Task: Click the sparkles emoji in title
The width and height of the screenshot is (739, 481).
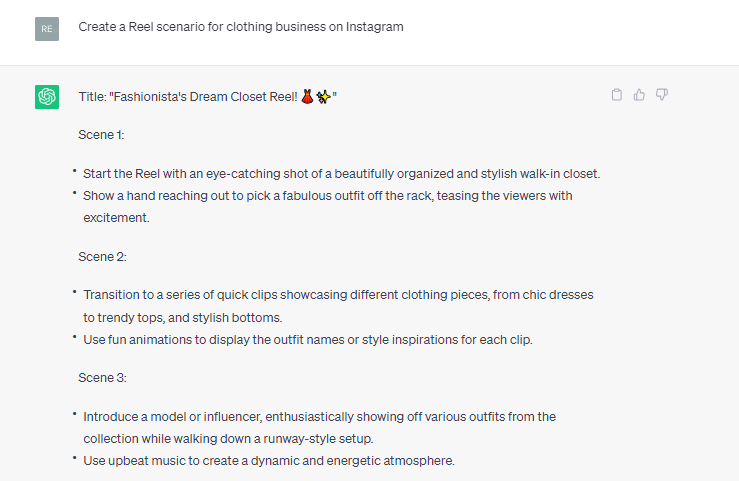Action: pos(323,97)
